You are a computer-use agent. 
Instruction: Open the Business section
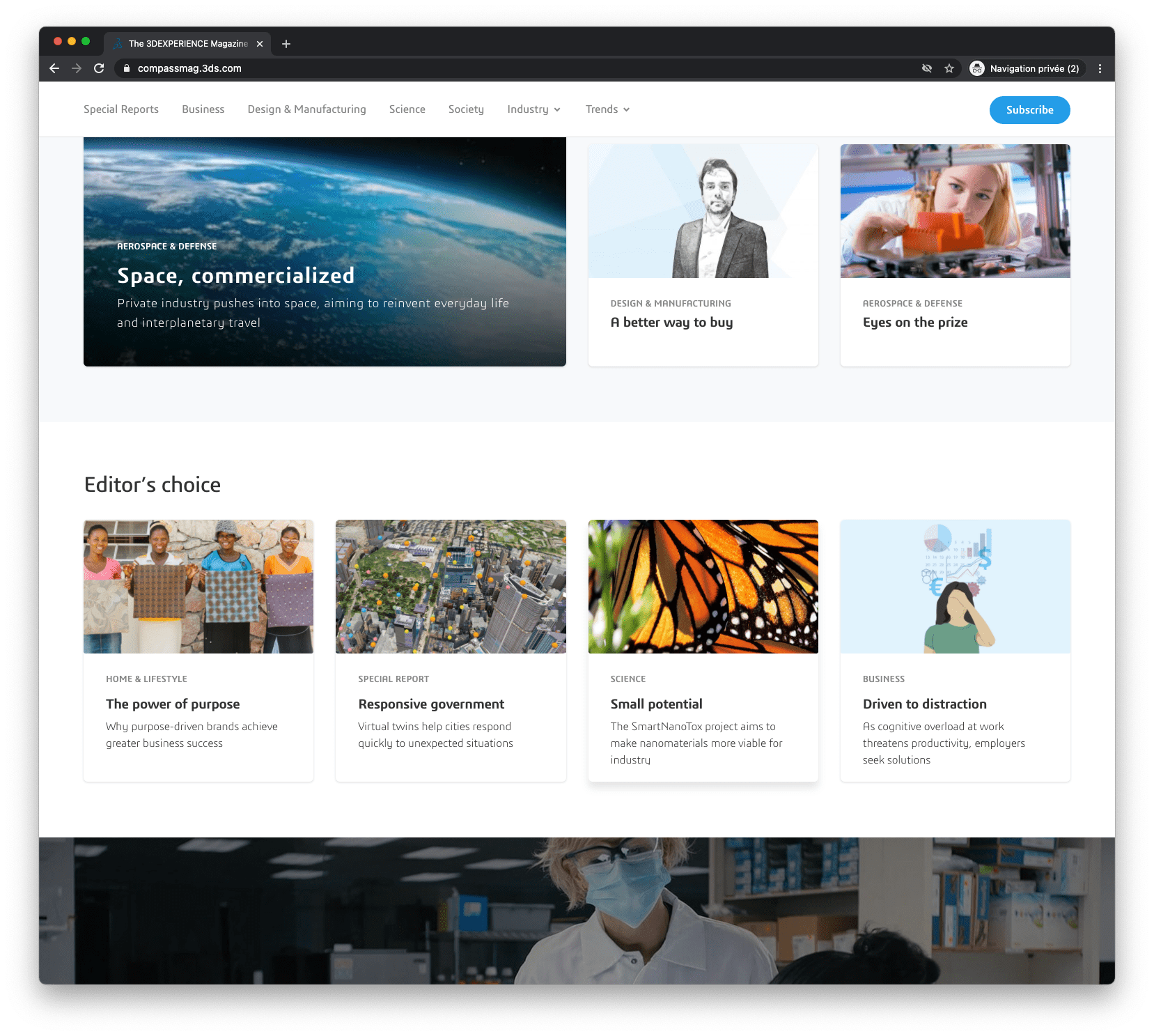pyautogui.click(x=203, y=109)
